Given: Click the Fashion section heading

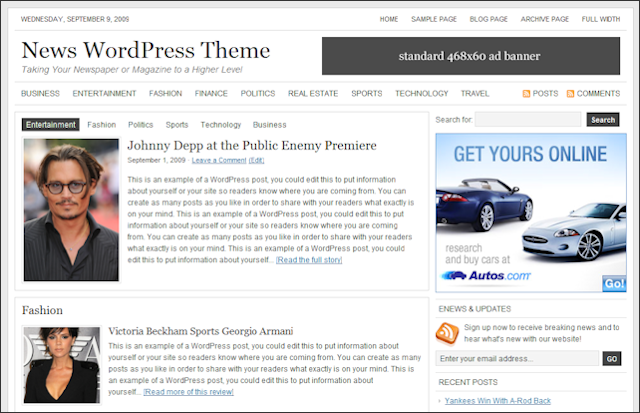Looking at the screenshot, I should [x=42, y=310].
